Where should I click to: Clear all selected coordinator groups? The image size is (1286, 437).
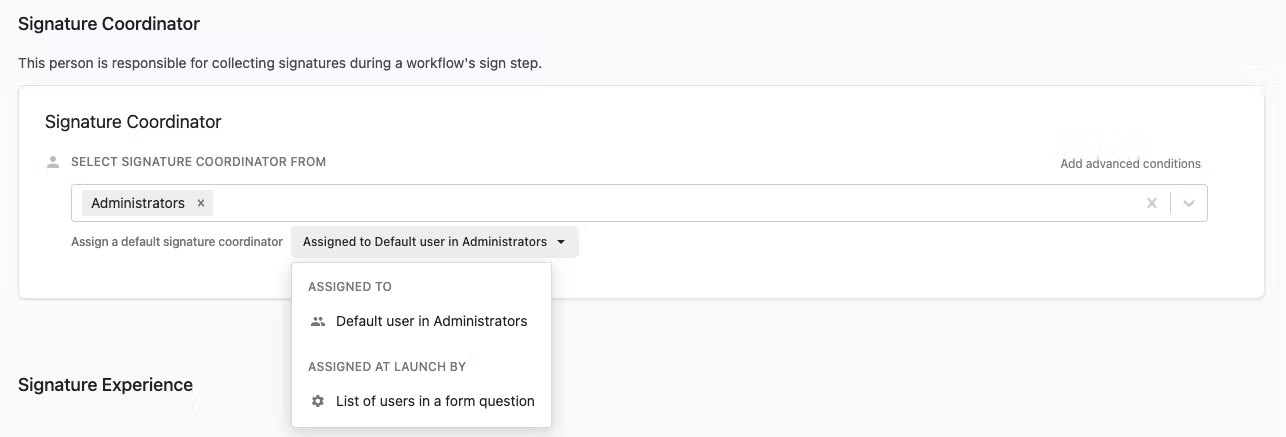tap(1152, 203)
